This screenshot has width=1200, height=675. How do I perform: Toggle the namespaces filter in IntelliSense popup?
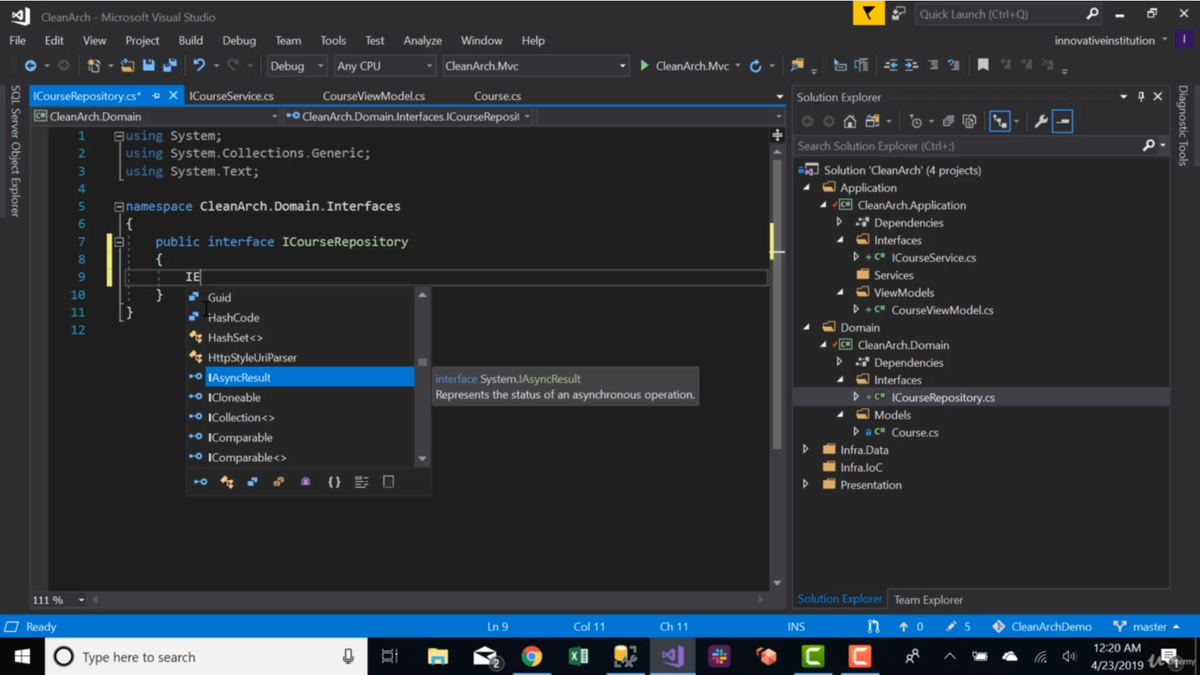[334, 482]
